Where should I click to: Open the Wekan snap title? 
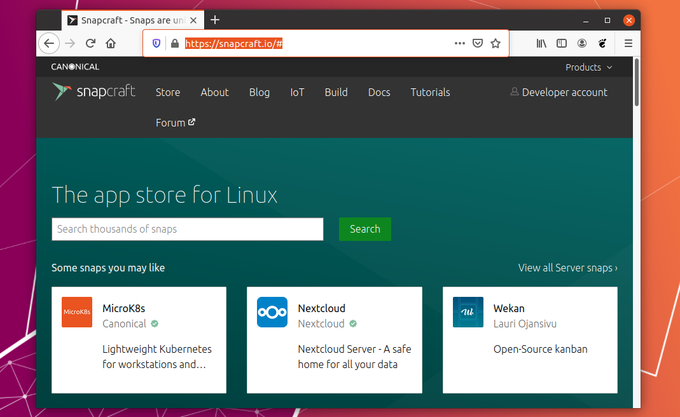click(x=509, y=308)
